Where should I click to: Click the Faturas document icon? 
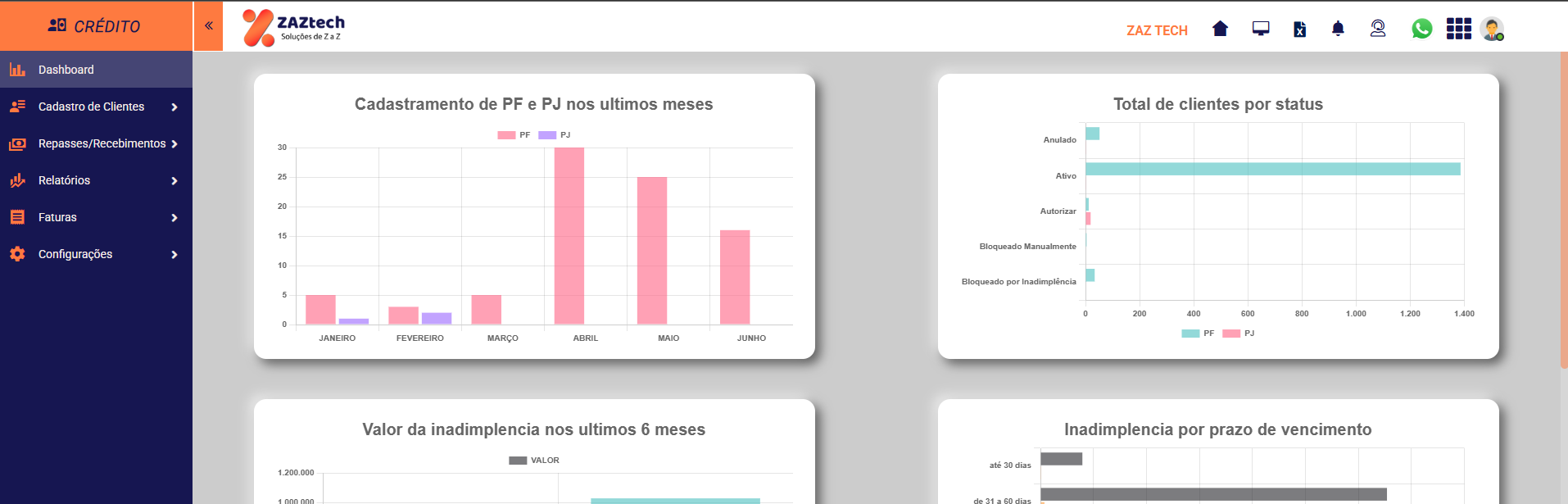click(17, 217)
